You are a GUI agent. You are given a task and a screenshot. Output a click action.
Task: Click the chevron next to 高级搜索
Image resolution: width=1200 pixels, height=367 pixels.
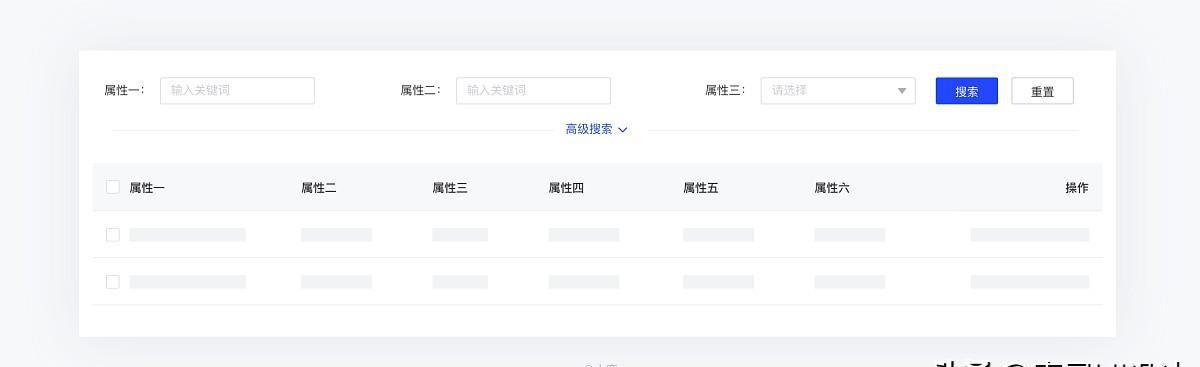click(x=622, y=130)
